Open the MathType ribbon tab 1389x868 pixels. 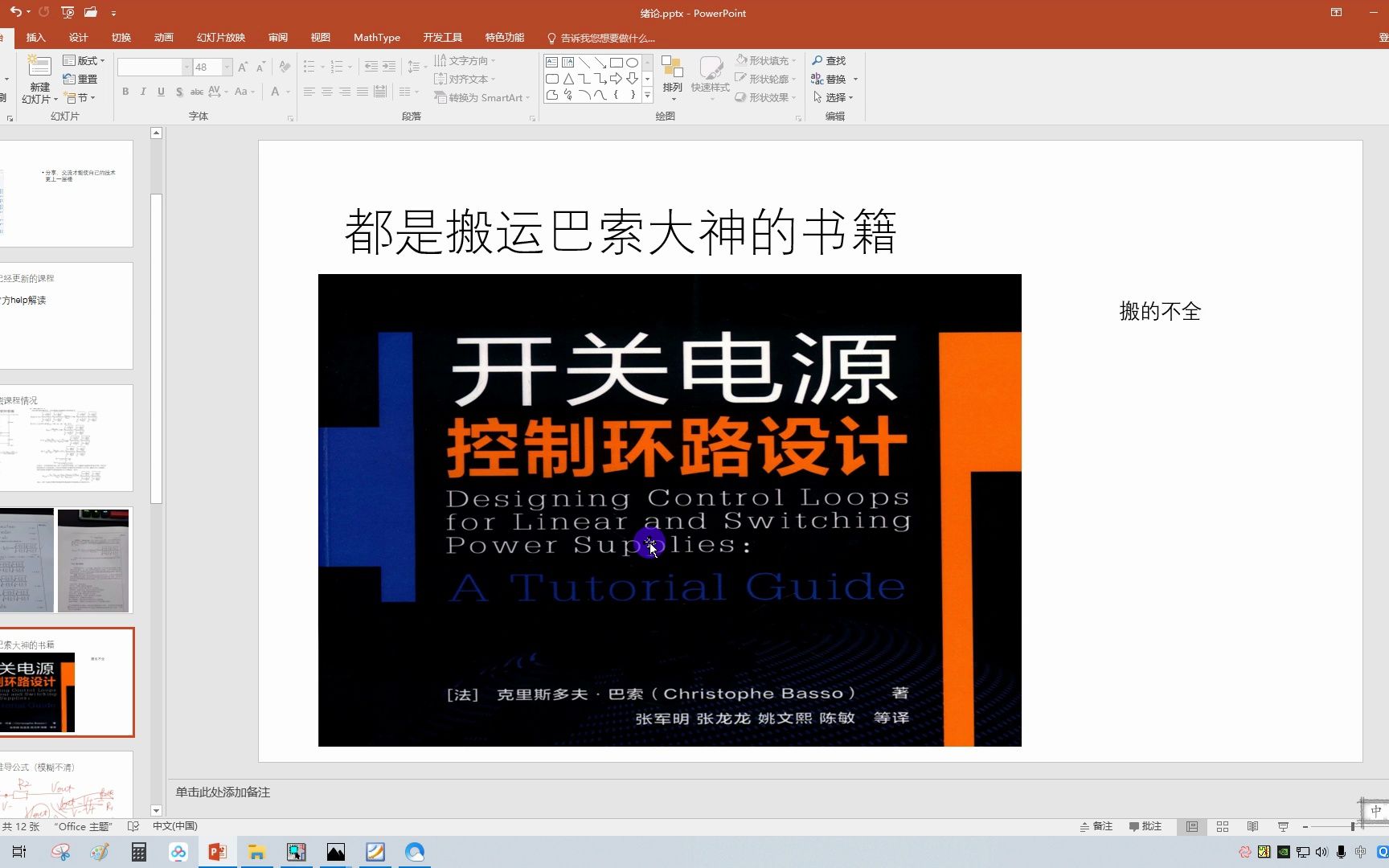[x=376, y=38]
